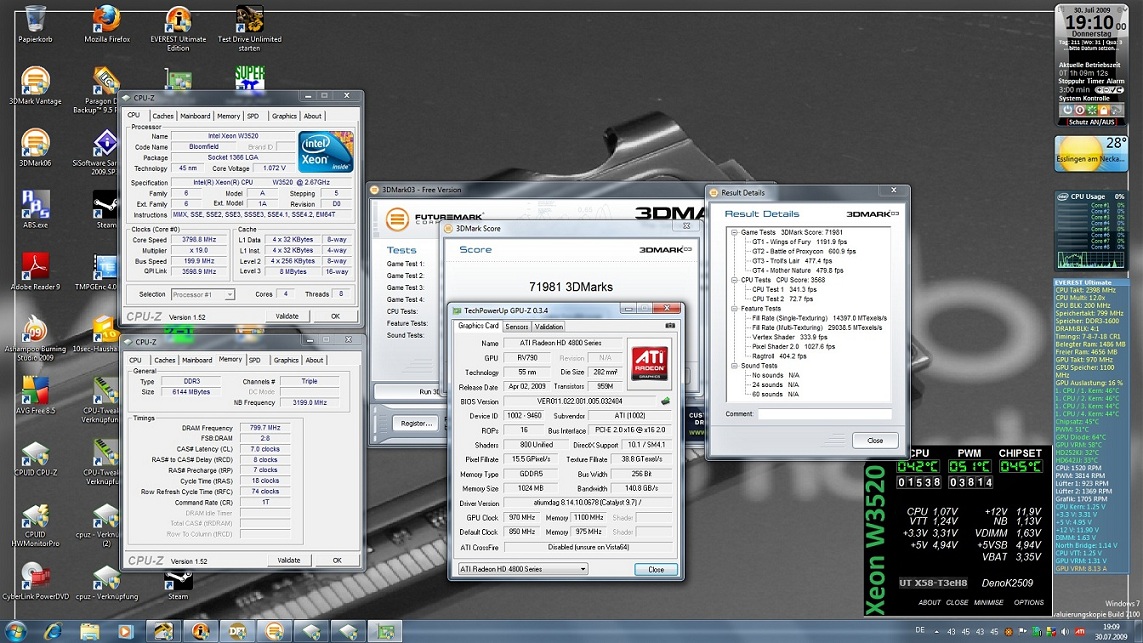Open EVEREST Ultimate Edition desktop shortcut

(178, 26)
